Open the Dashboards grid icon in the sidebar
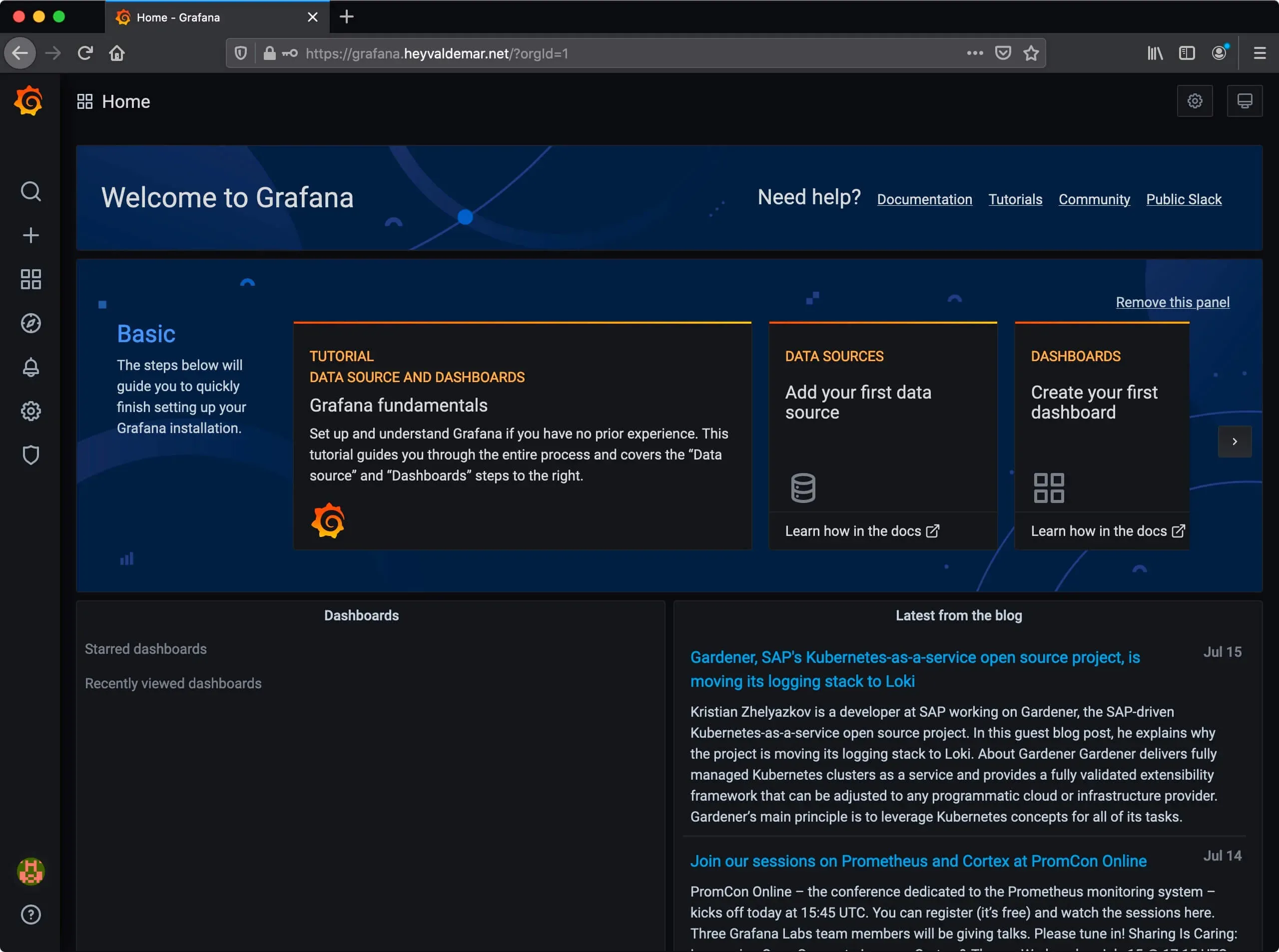 tap(30, 280)
